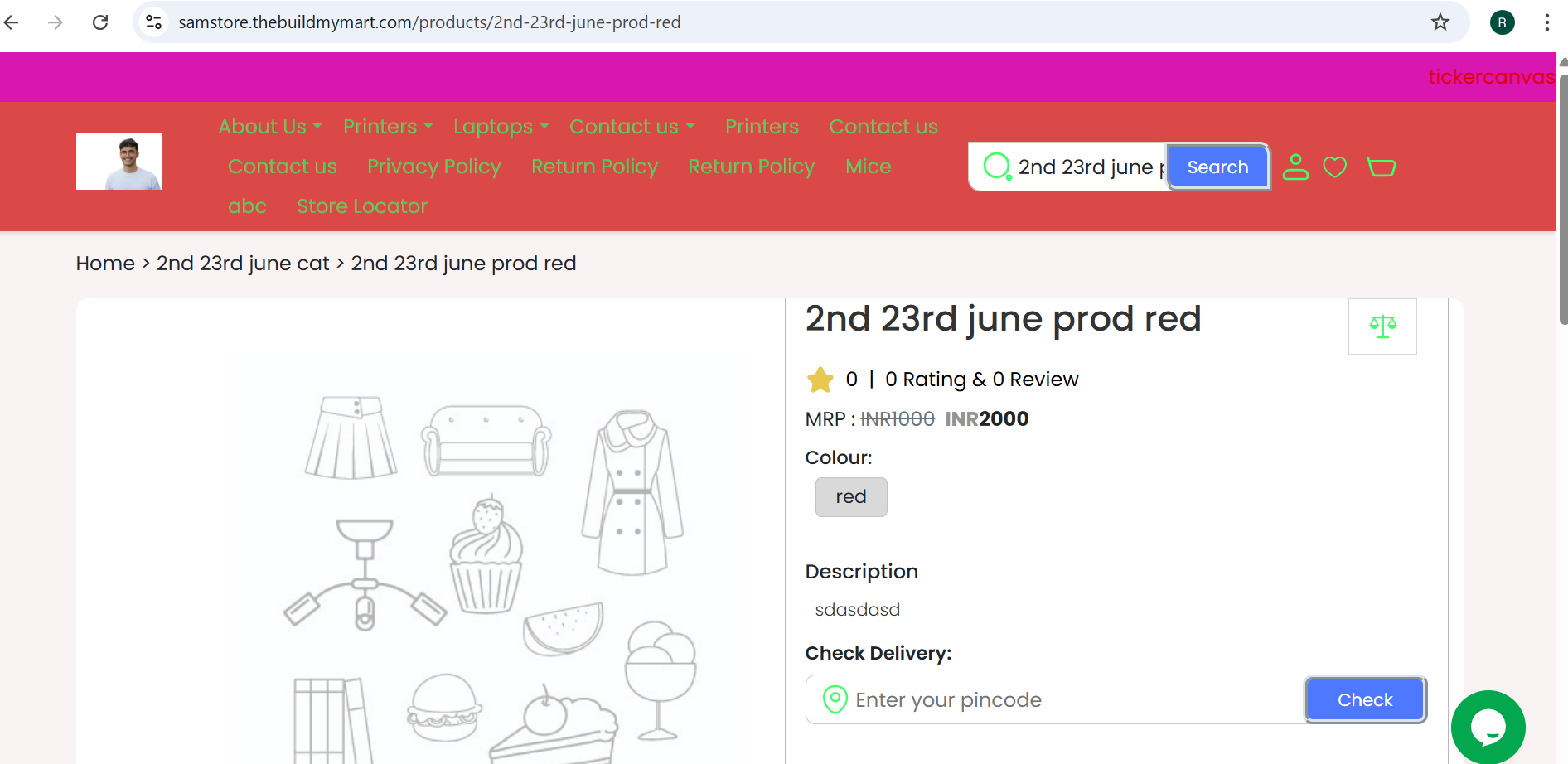Image resolution: width=1568 pixels, height=764 pixels.
Task: Open the green chat bubble widget
Action: click(x=1488, y=727)
